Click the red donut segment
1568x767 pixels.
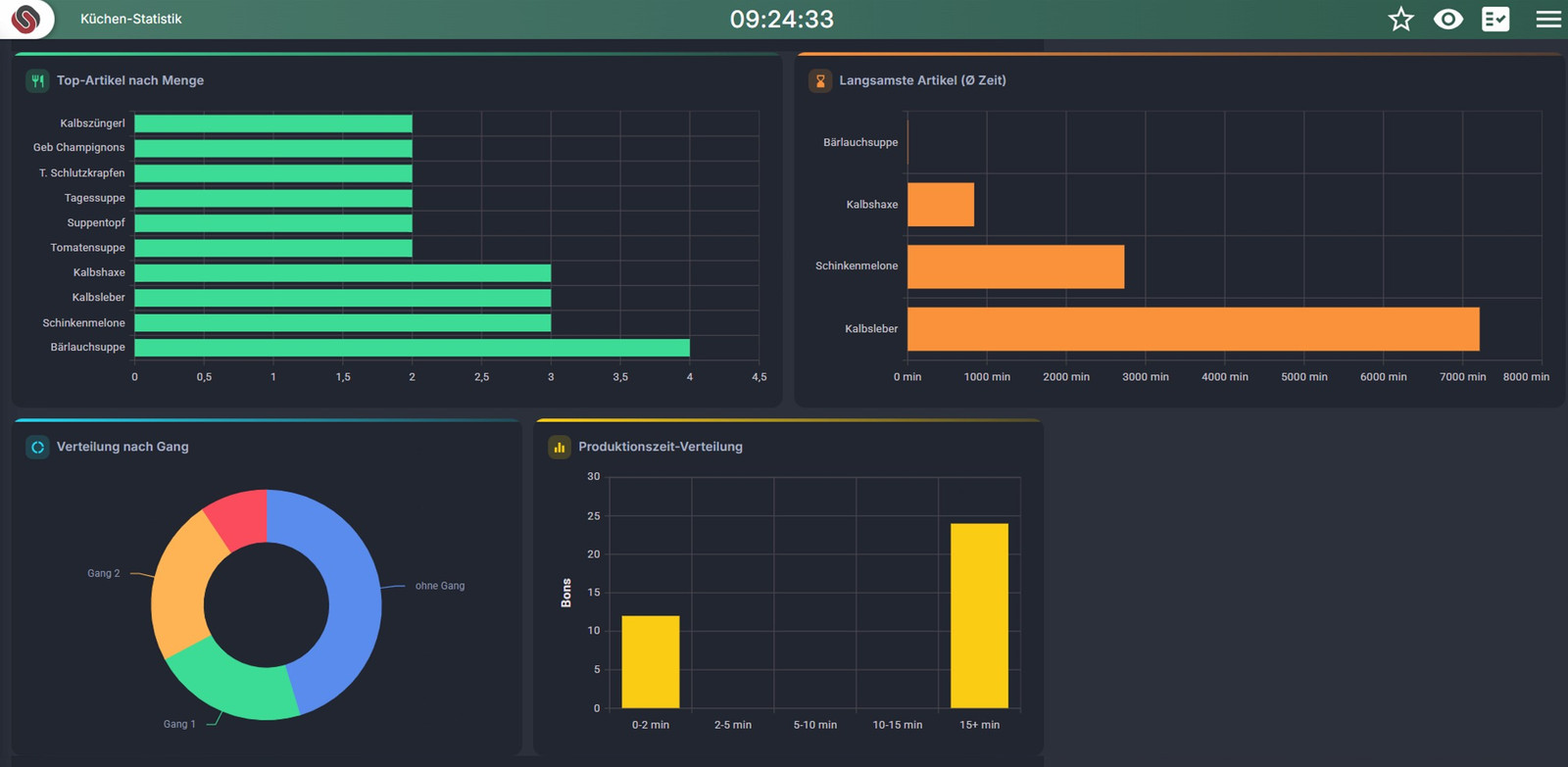[x=240, y=520]
